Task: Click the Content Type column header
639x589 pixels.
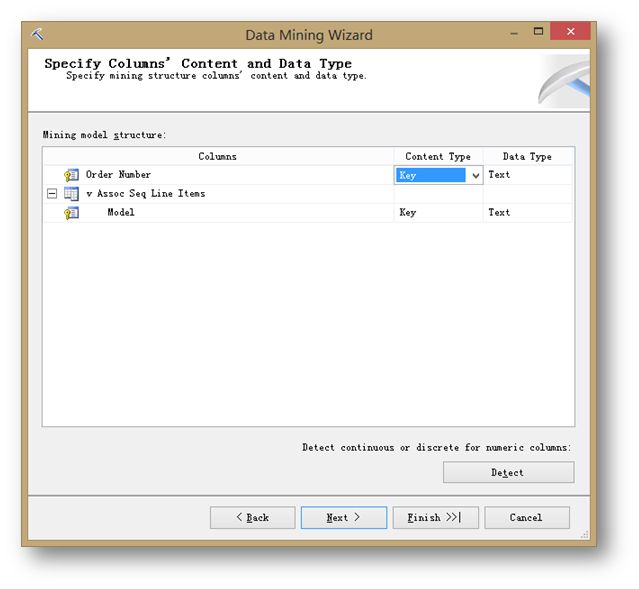Action: [438, 157]
